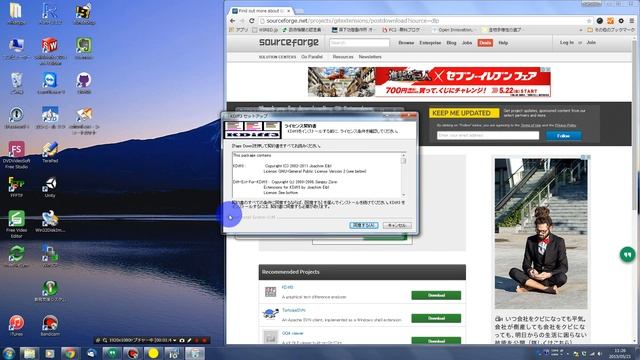Click the Log In link
The height and width of the screenshot is (360, 640).
(x=567, y=42)
